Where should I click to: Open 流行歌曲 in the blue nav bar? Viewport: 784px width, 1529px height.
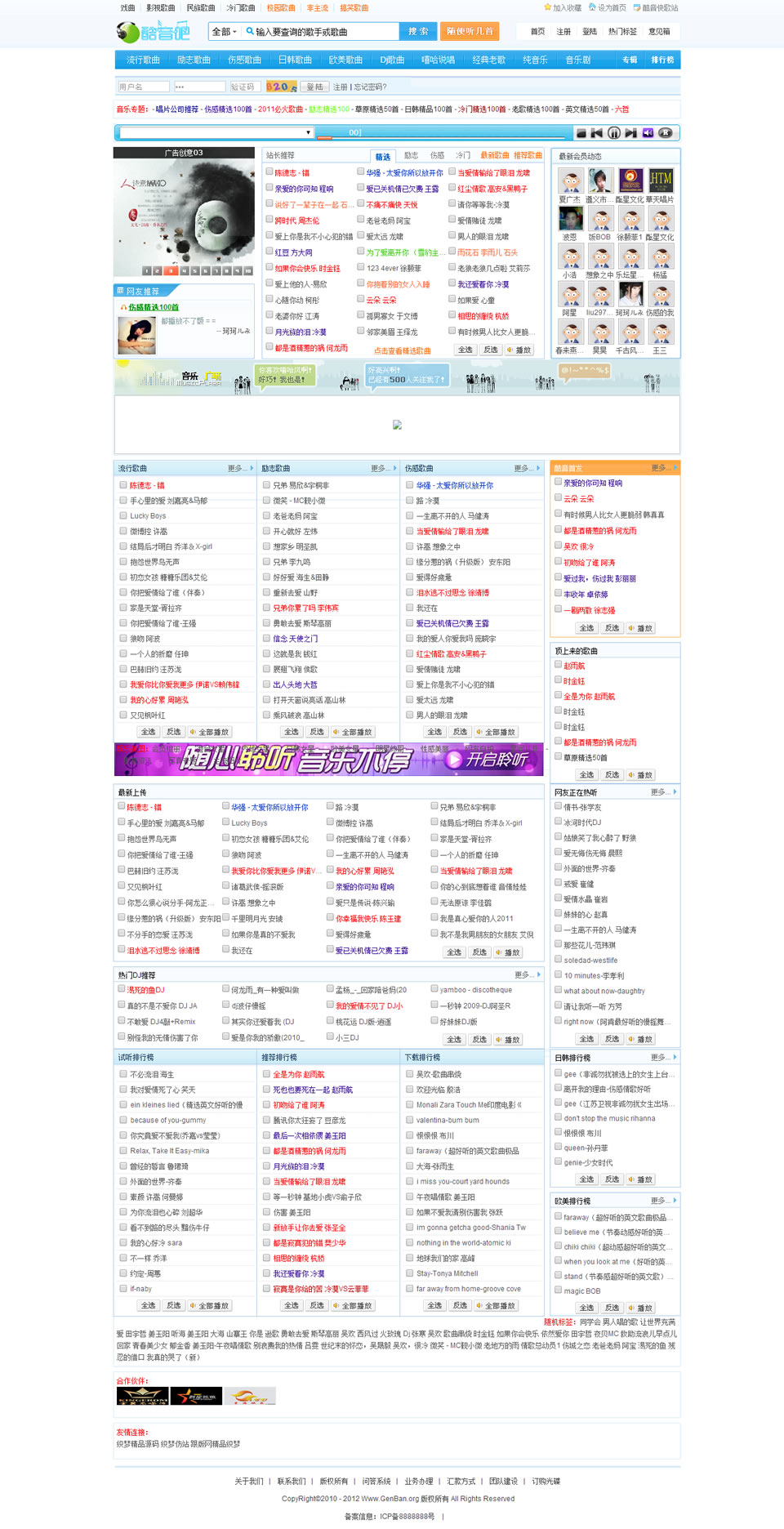143,60
